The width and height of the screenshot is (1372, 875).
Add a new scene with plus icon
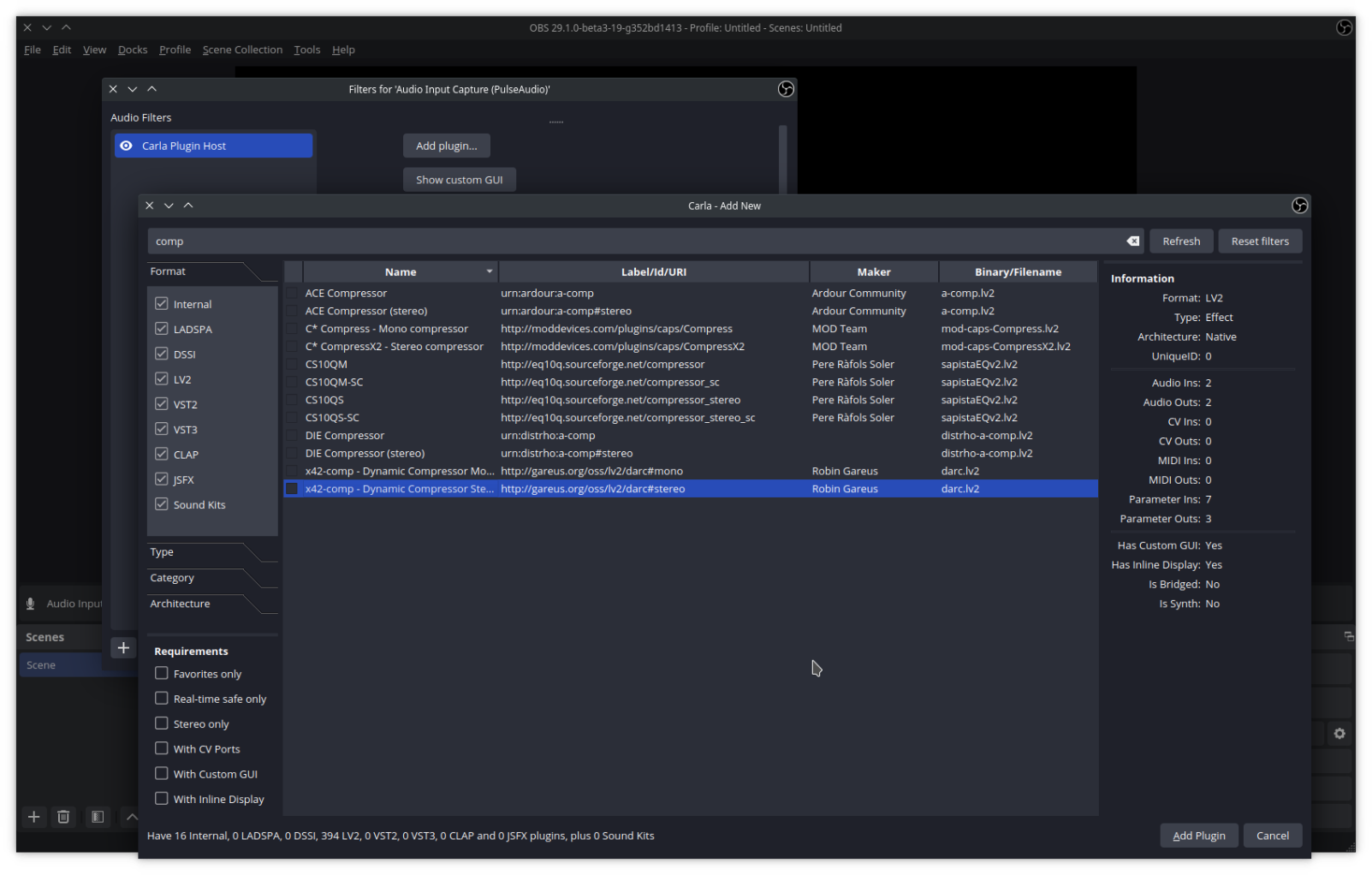34,817
